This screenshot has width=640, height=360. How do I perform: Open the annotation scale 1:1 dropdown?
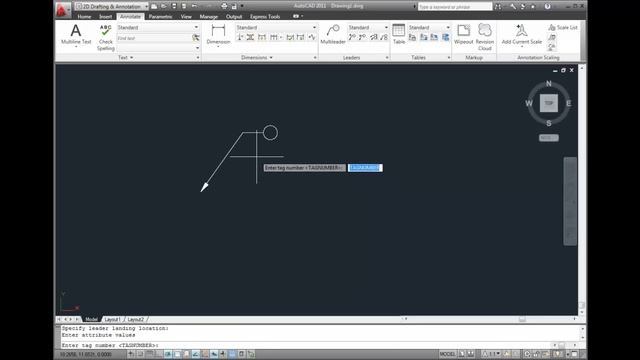tap(491, 354)
